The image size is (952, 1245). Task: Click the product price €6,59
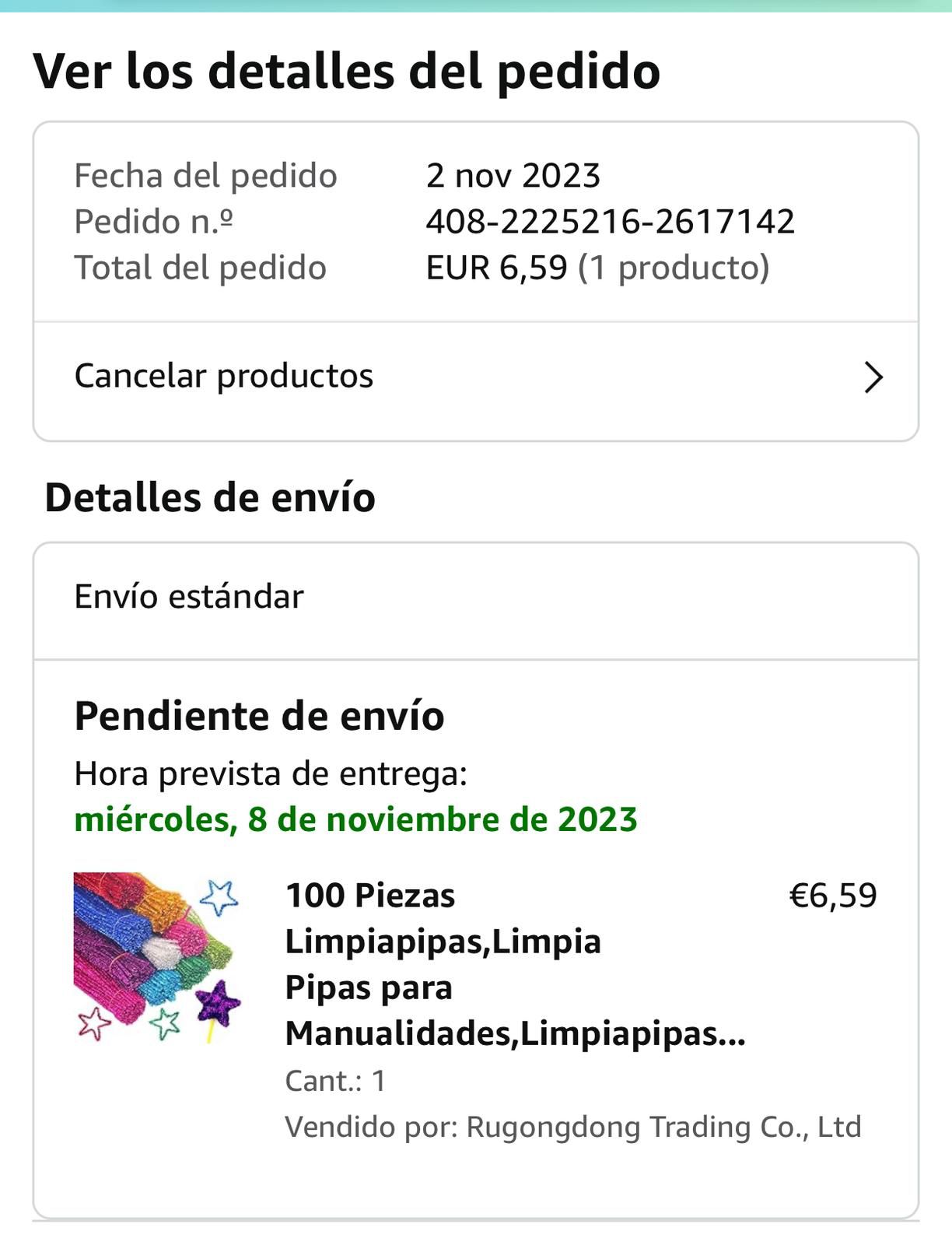(x=832, y=896)
